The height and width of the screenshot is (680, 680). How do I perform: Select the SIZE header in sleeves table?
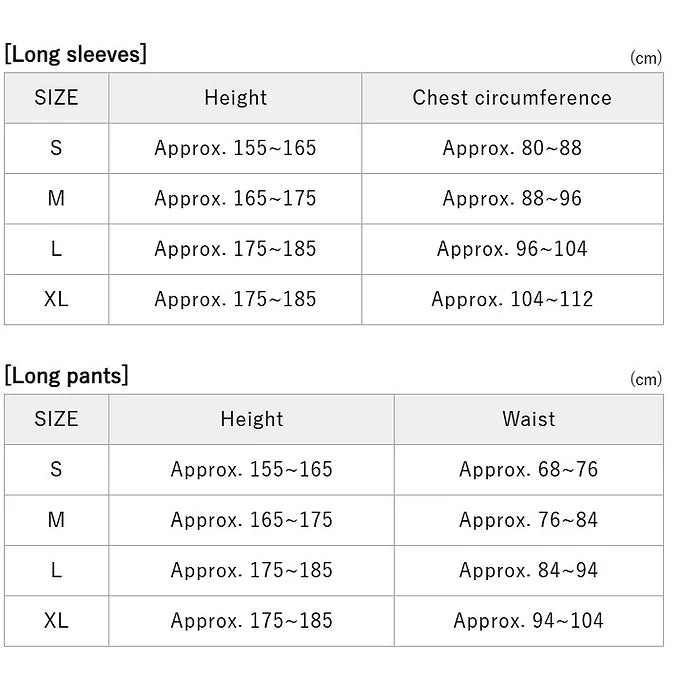click(x=56, y=98)
